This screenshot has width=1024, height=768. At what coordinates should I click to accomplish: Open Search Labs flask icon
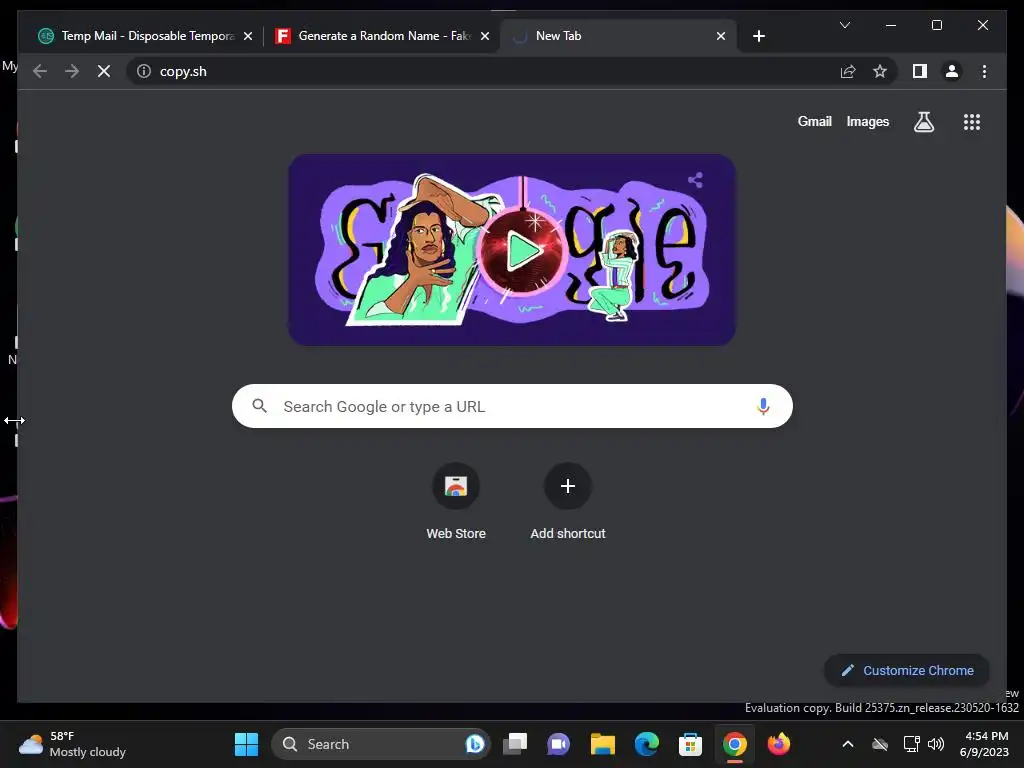(923, 121)
